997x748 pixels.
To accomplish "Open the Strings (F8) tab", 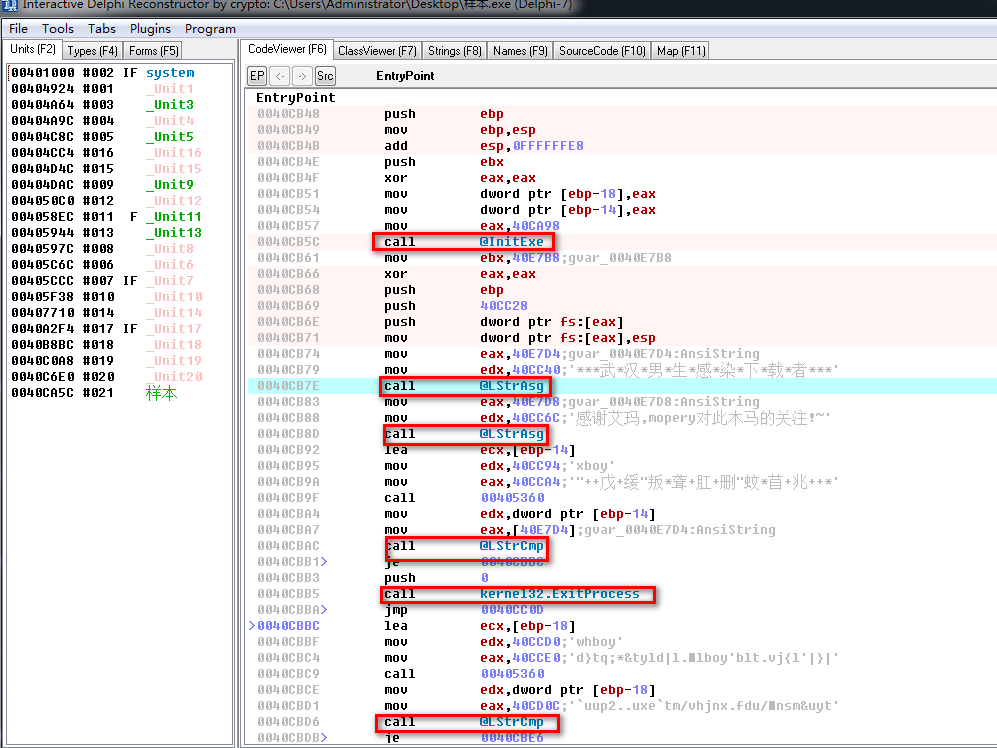I will pyautogui.click(x=454, y=51).
